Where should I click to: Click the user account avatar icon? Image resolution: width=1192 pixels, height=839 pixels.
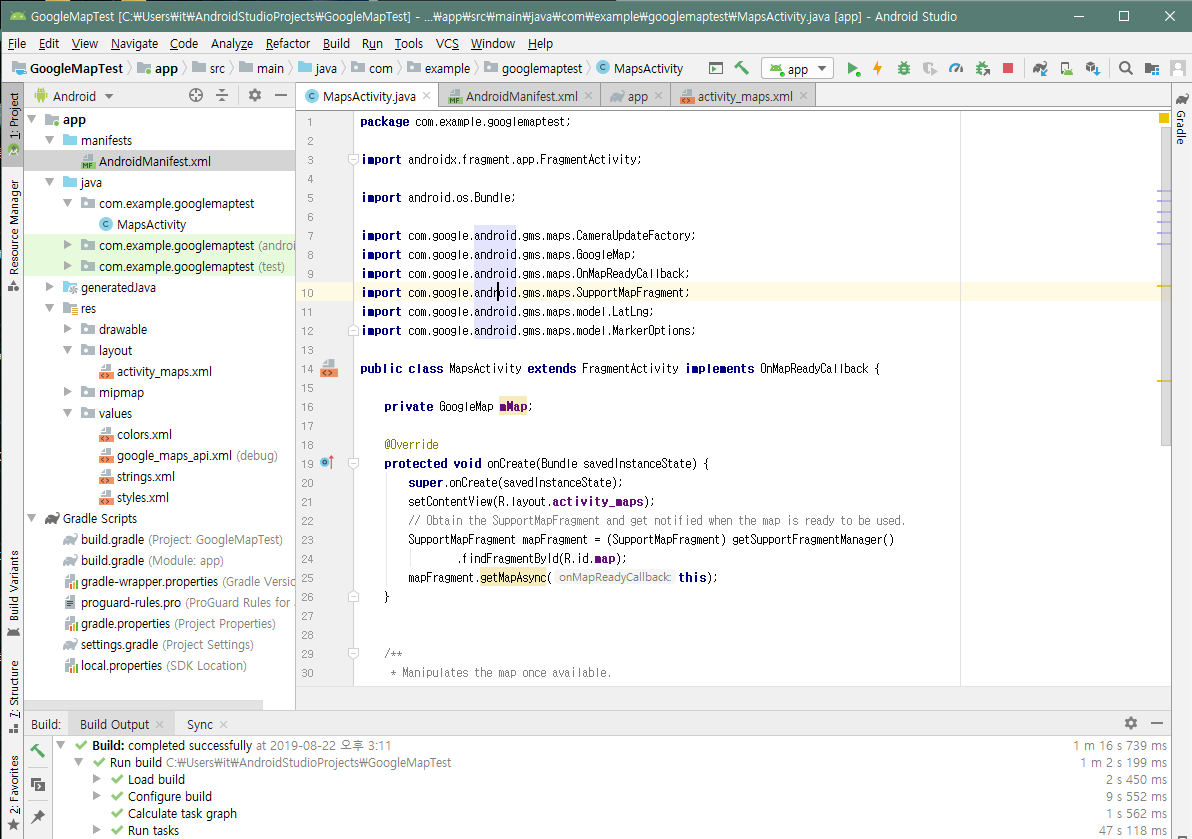1178,68
